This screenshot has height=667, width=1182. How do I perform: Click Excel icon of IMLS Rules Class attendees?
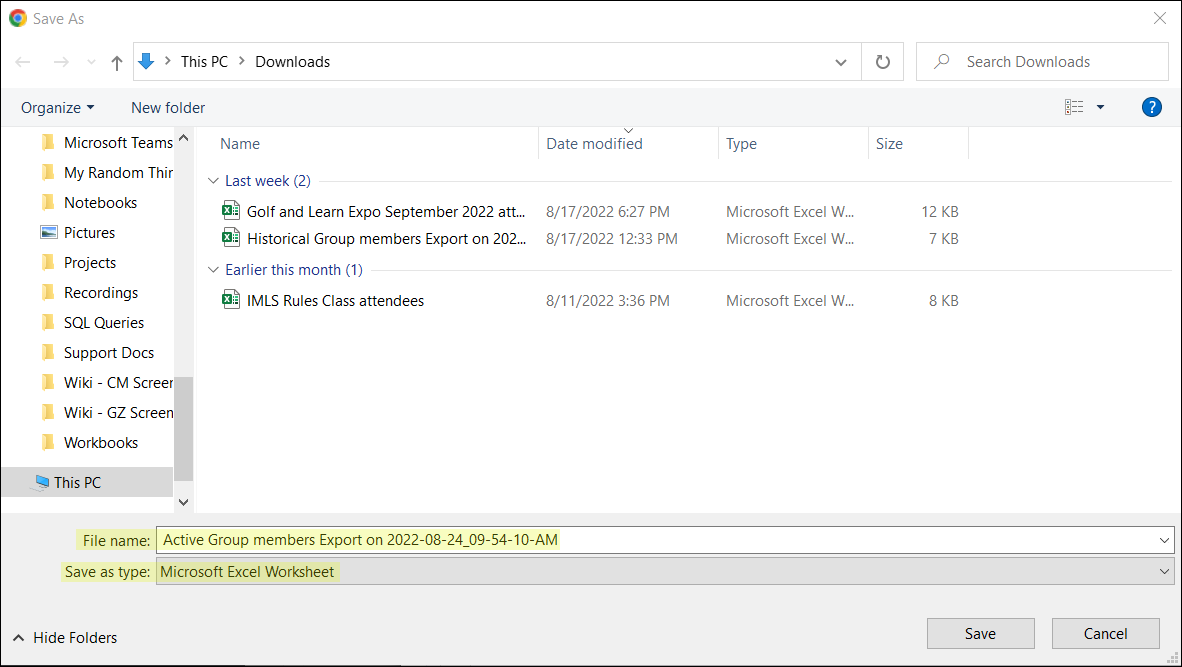pyautogui.click(x=231, y=300)
